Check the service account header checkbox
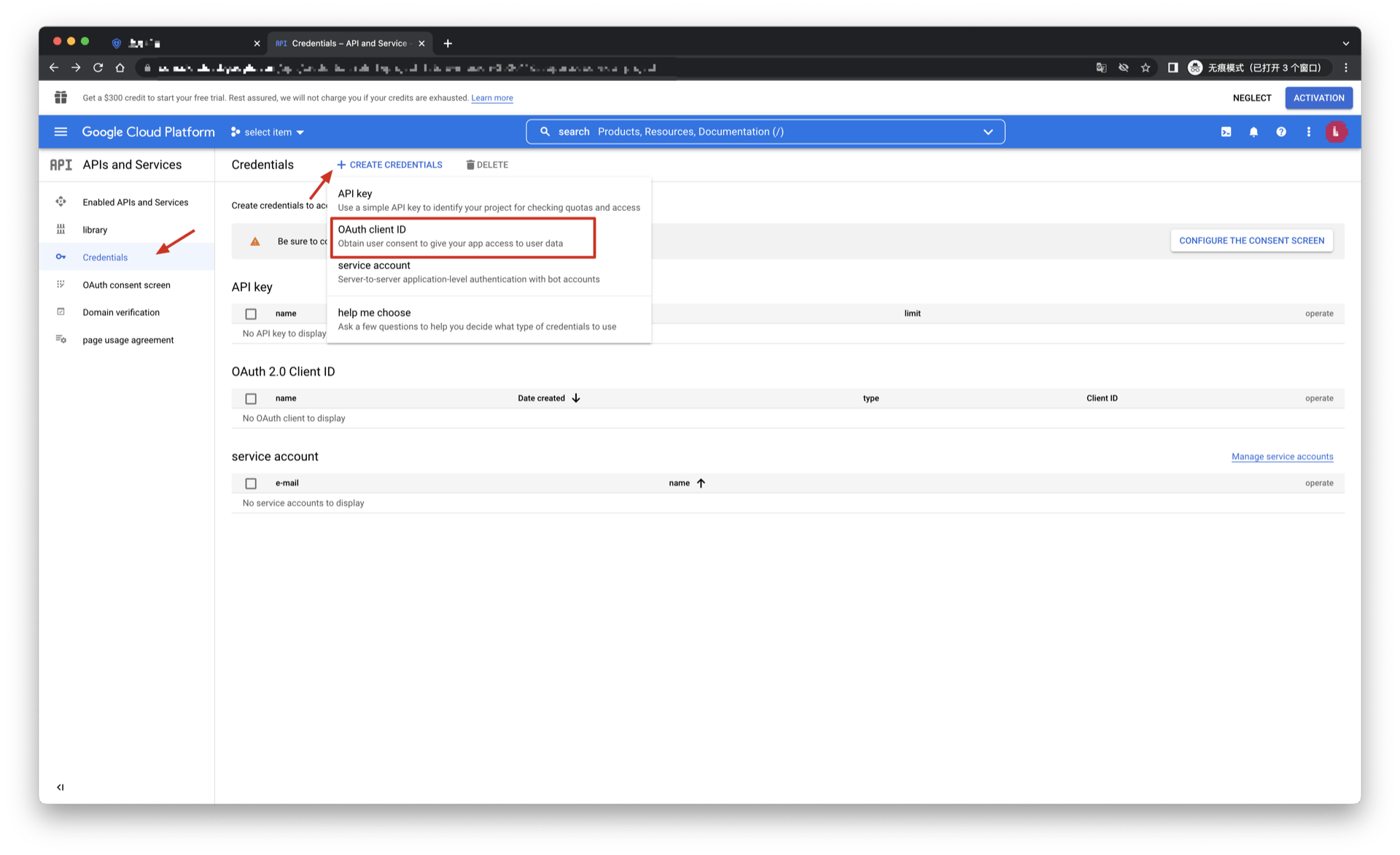The height and width of the screenshot is (855, 1400). 251,483
